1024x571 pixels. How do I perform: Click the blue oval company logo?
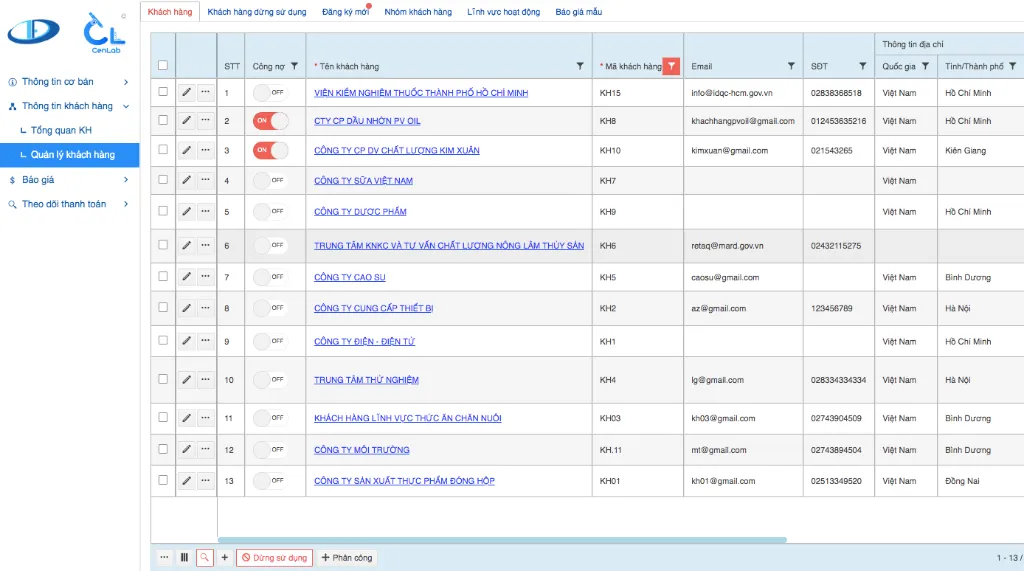click(x=34, y=31)
